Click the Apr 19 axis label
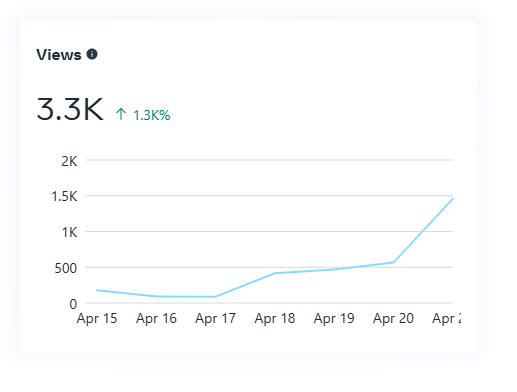 point(334,318)
